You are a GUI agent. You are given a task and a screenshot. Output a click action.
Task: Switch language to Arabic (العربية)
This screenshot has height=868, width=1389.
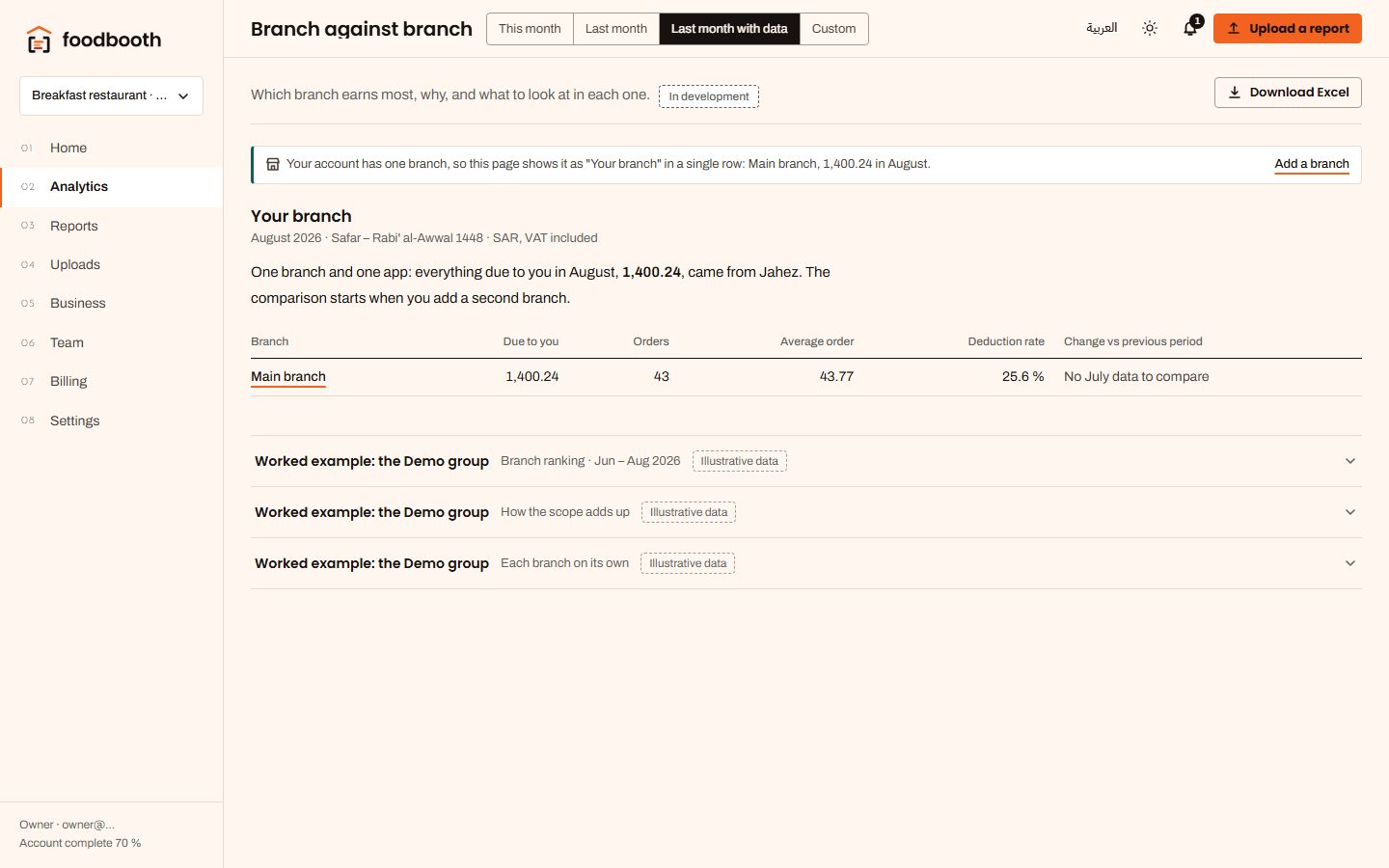(1102, 28)
